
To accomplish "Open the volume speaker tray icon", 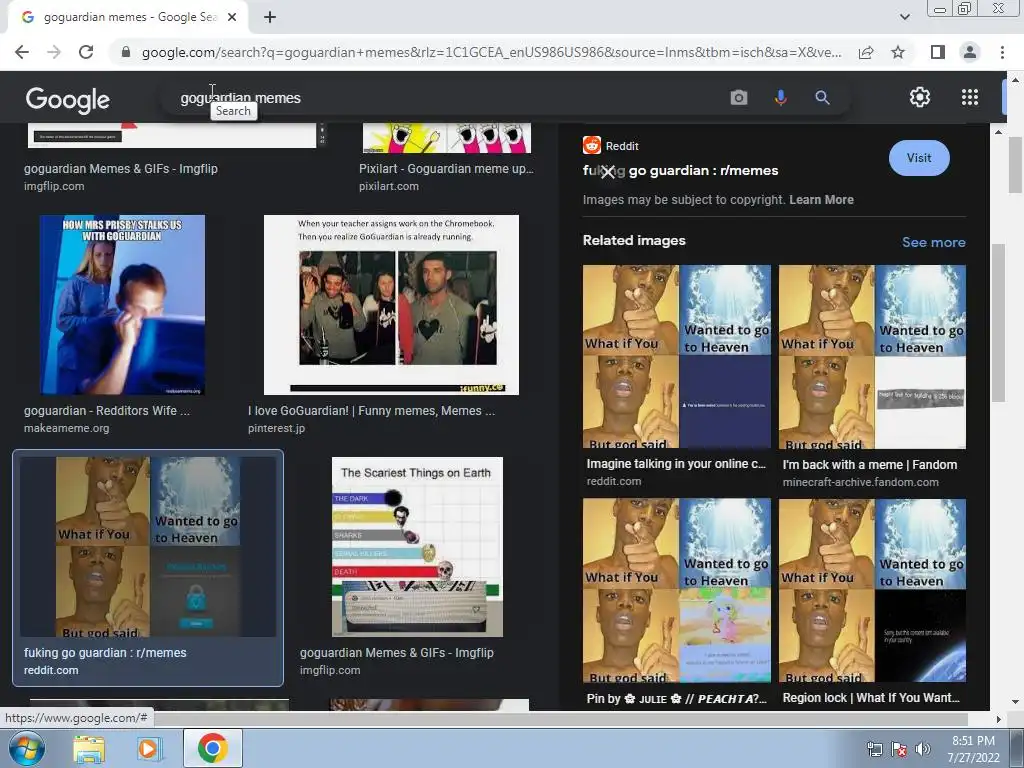I will point(923,749).
